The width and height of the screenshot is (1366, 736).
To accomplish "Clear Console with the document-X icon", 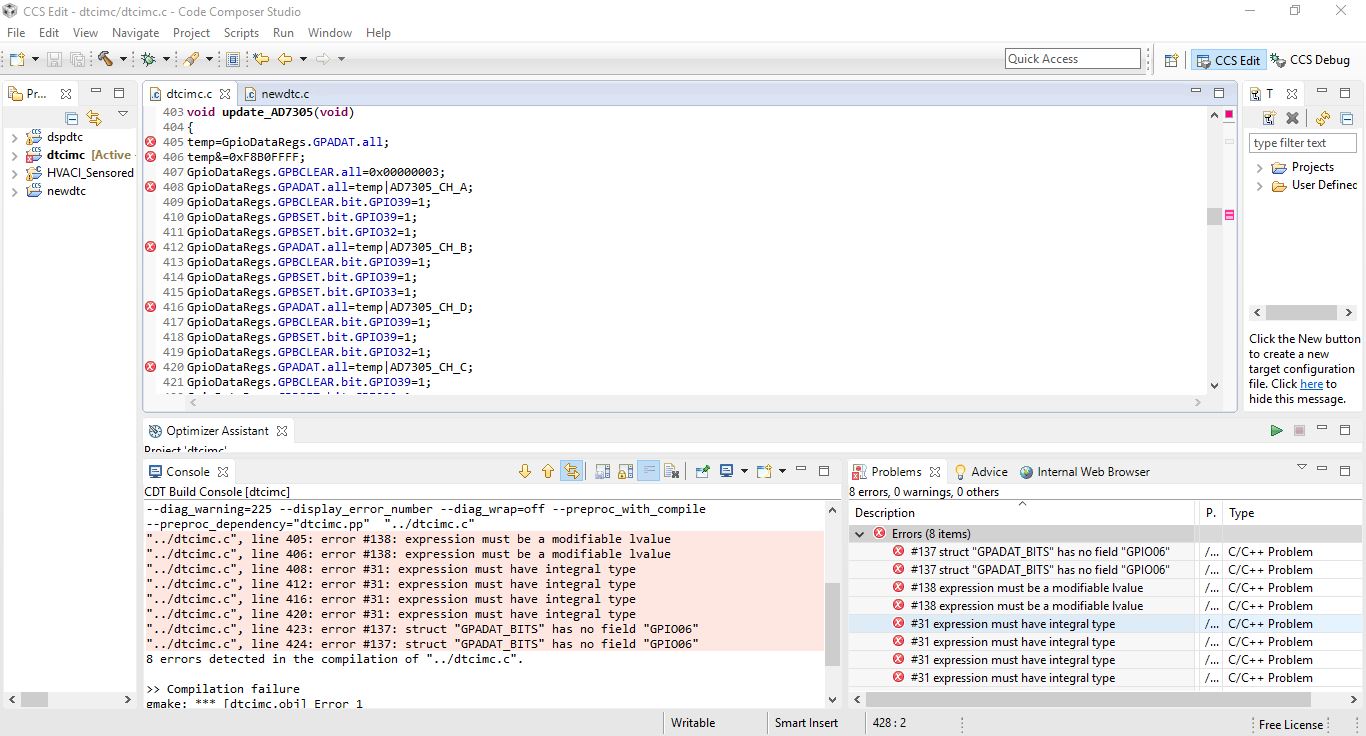I will point(671,471).
